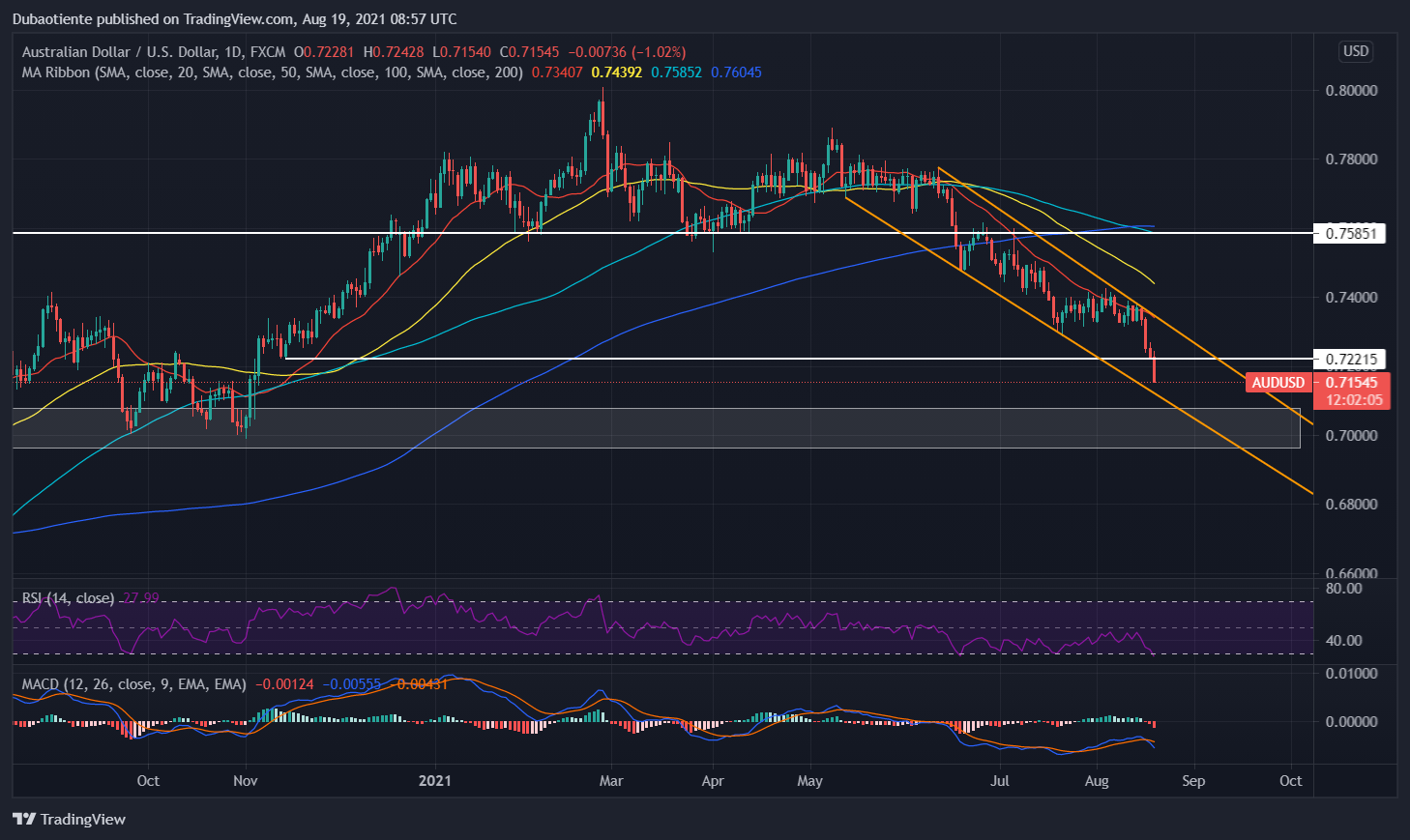Click the Oct label following Sep
This screenshot has width=1410, height=840.
[x=1291, y=781]
